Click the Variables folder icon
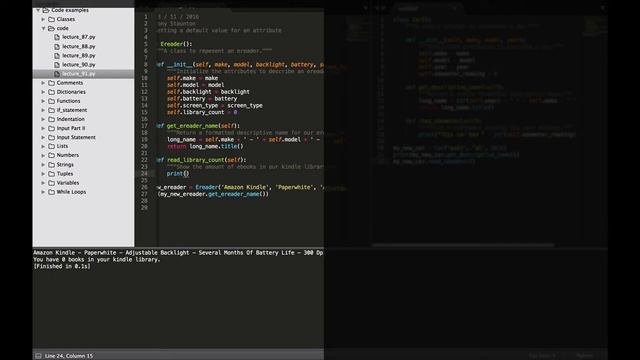Viewport: 640px width, 360px height. tap(51, 183)
